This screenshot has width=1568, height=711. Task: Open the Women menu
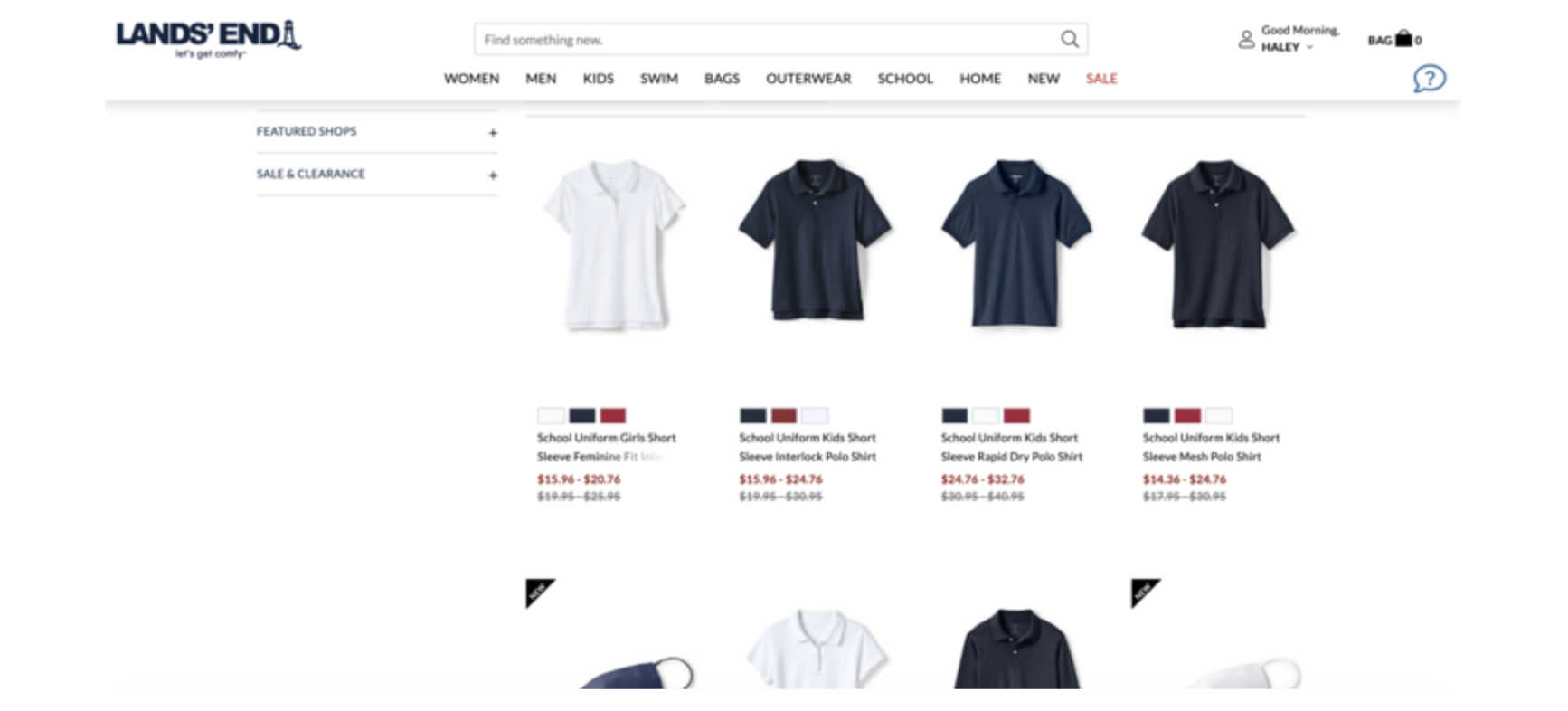[471, 79]
